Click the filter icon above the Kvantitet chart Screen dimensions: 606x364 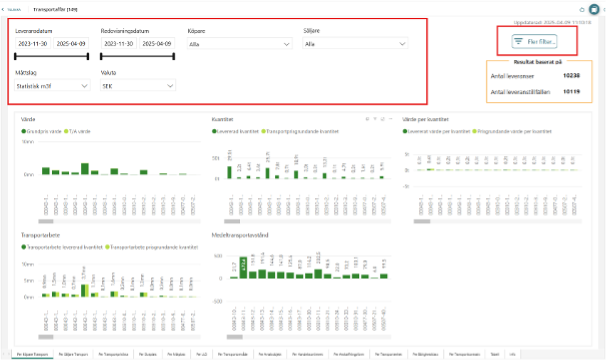tap(375, 119)
